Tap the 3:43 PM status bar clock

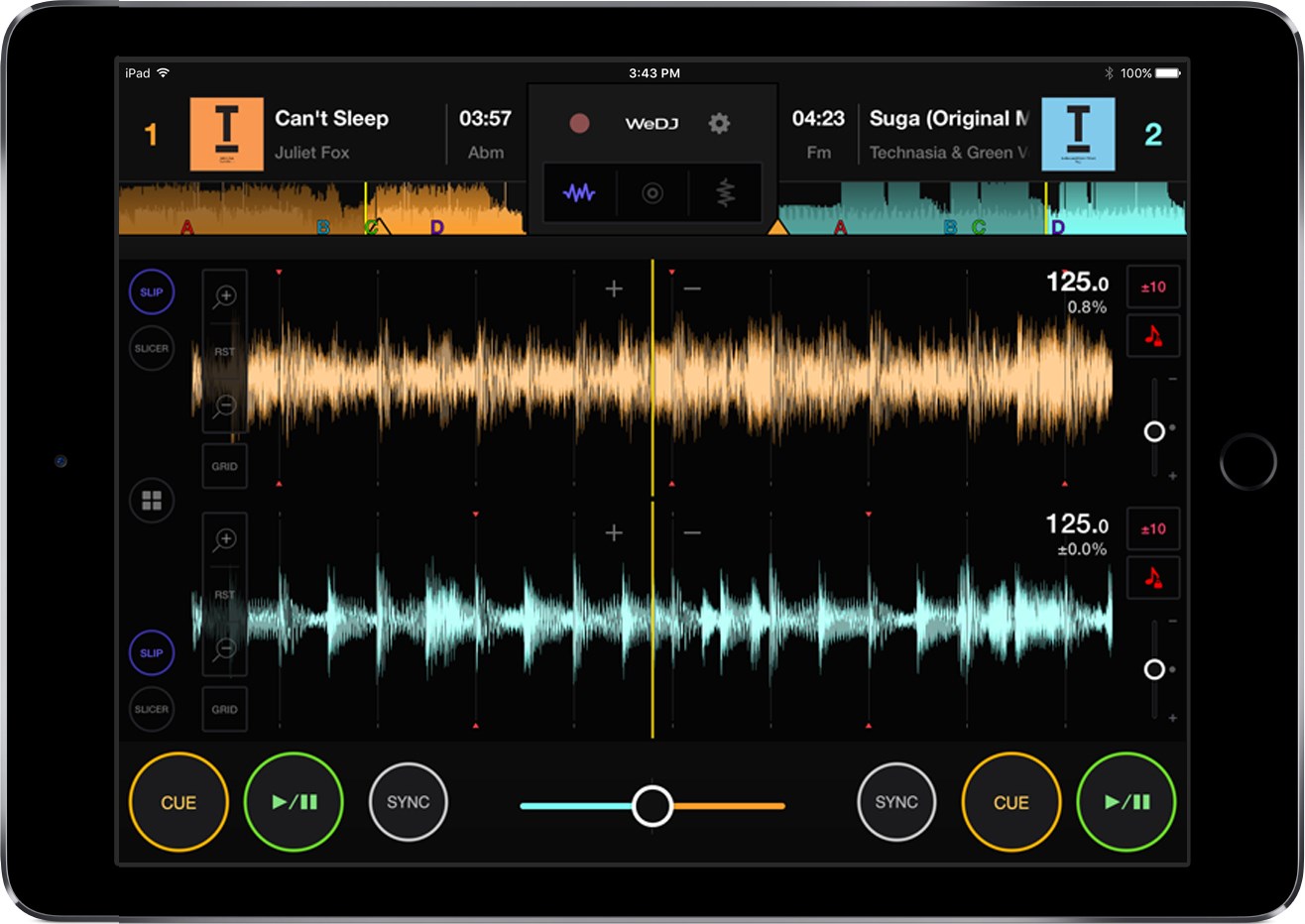click(654, 73)
